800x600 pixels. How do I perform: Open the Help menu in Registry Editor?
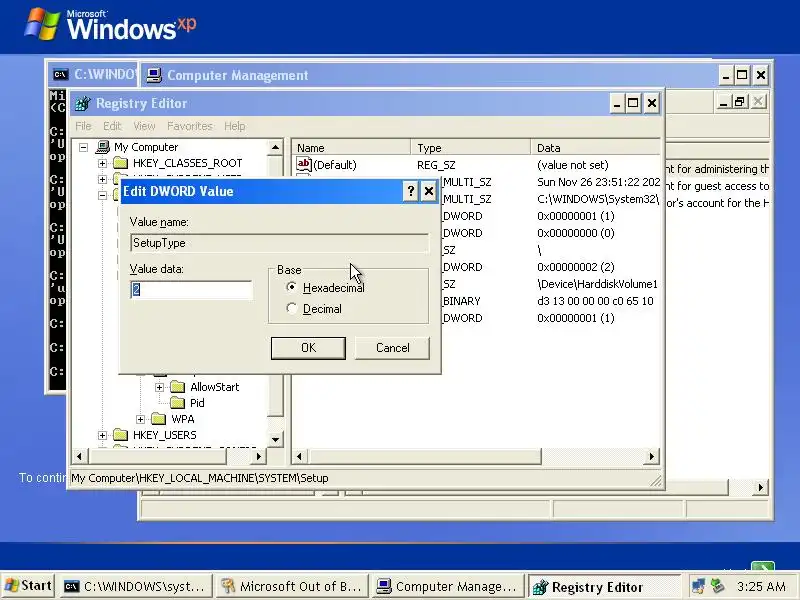click(x=235, y=126)
